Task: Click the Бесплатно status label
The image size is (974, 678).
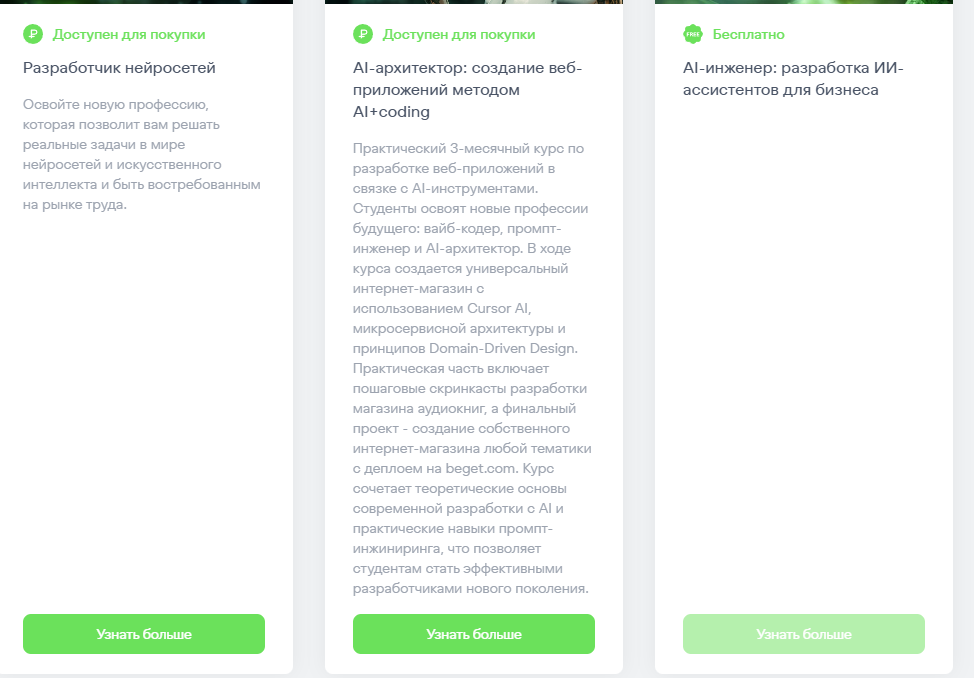Action: coord(748,34)
